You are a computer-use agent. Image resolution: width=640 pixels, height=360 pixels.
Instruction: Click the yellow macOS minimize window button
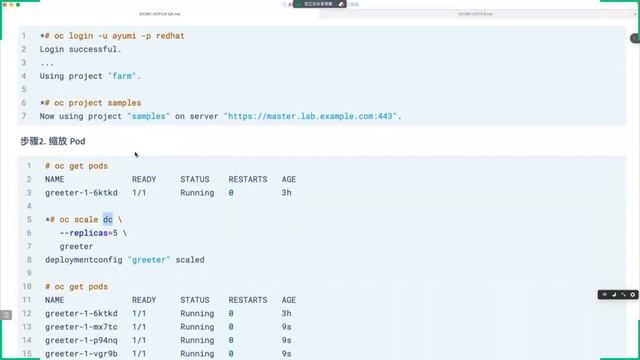point(11,5)
